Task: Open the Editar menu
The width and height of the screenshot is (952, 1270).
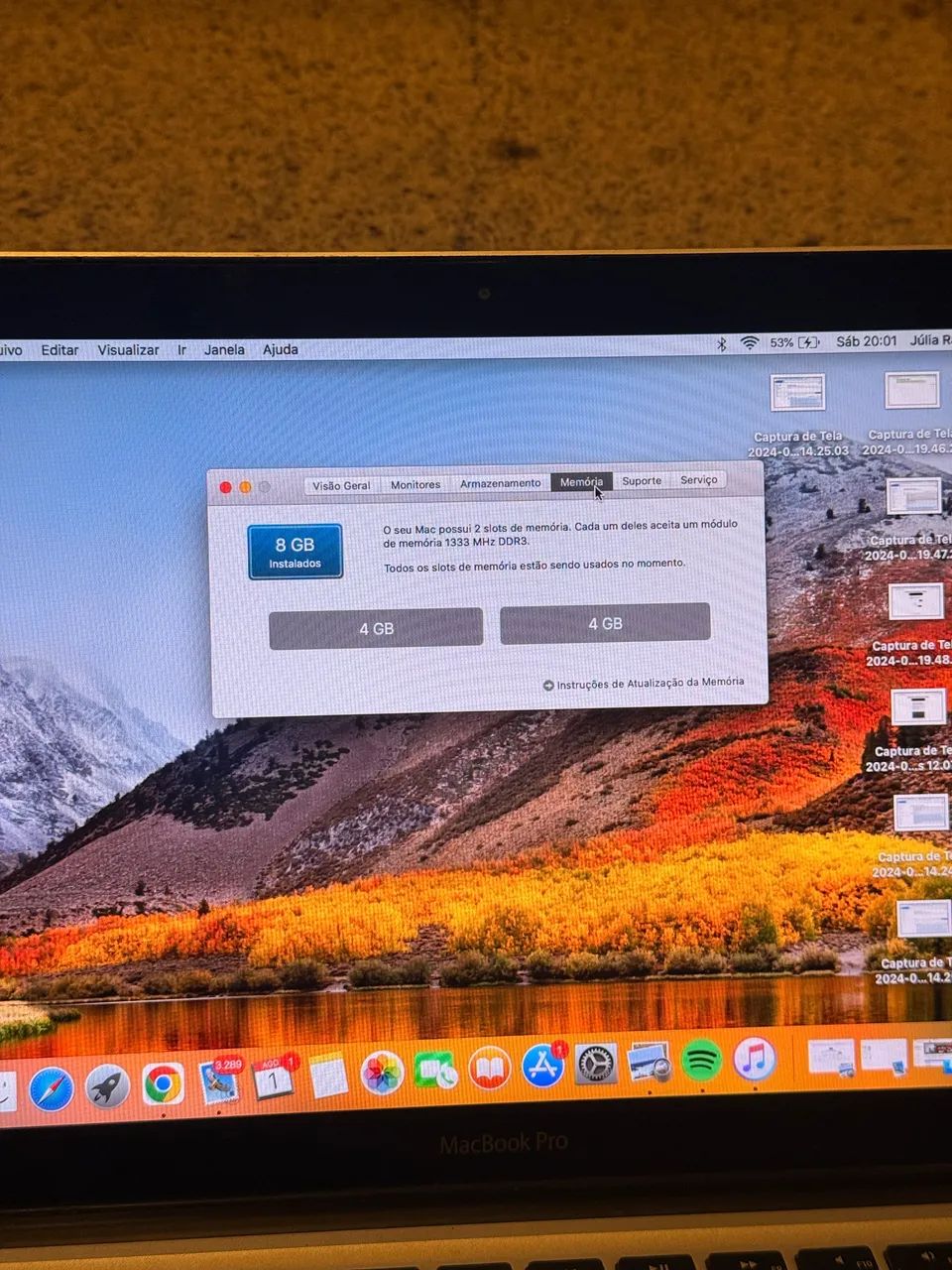Action: tap(59, 350)
